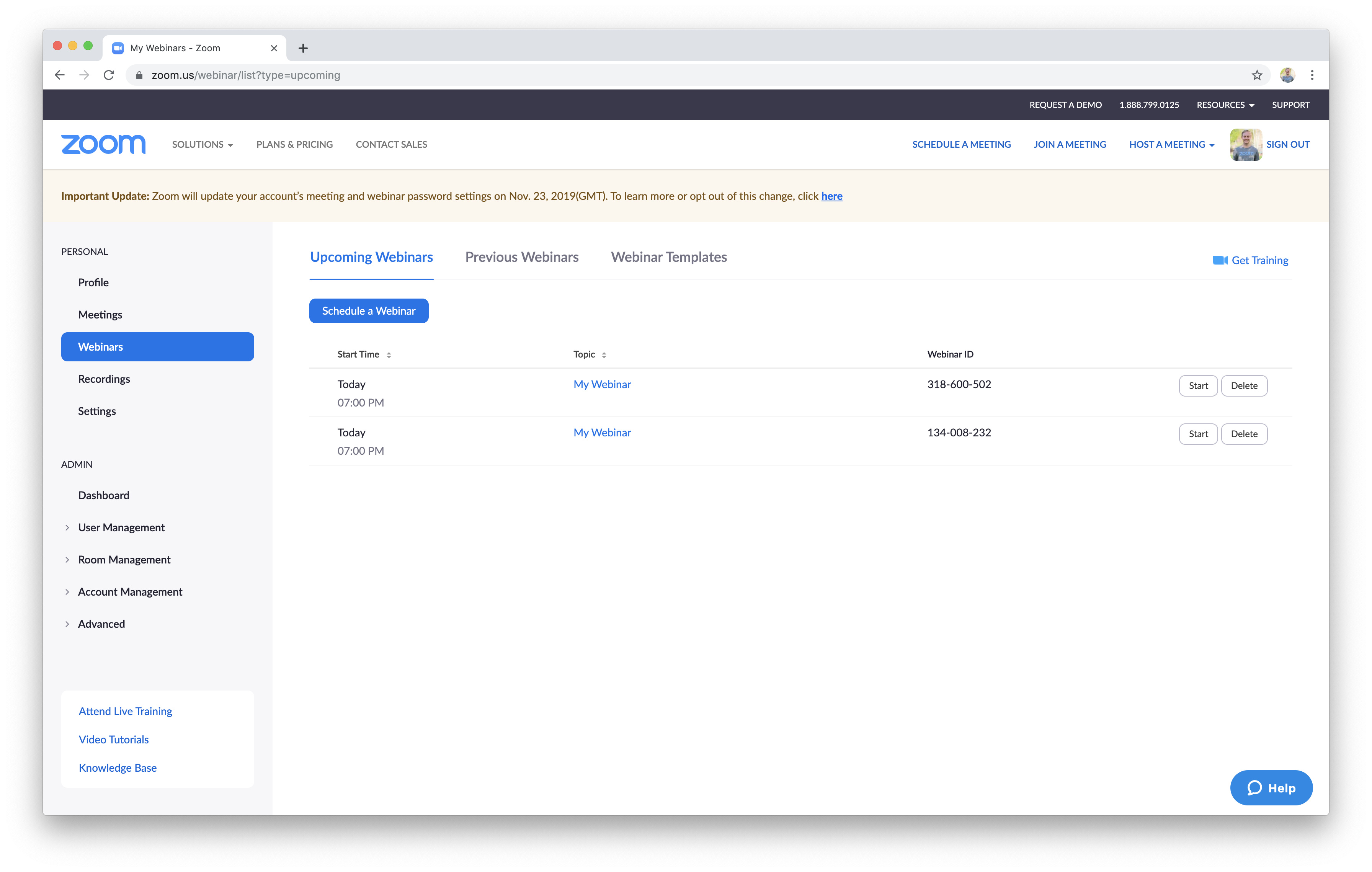
Task: Open the Resources dropdown
Action: click(1225, 105)
